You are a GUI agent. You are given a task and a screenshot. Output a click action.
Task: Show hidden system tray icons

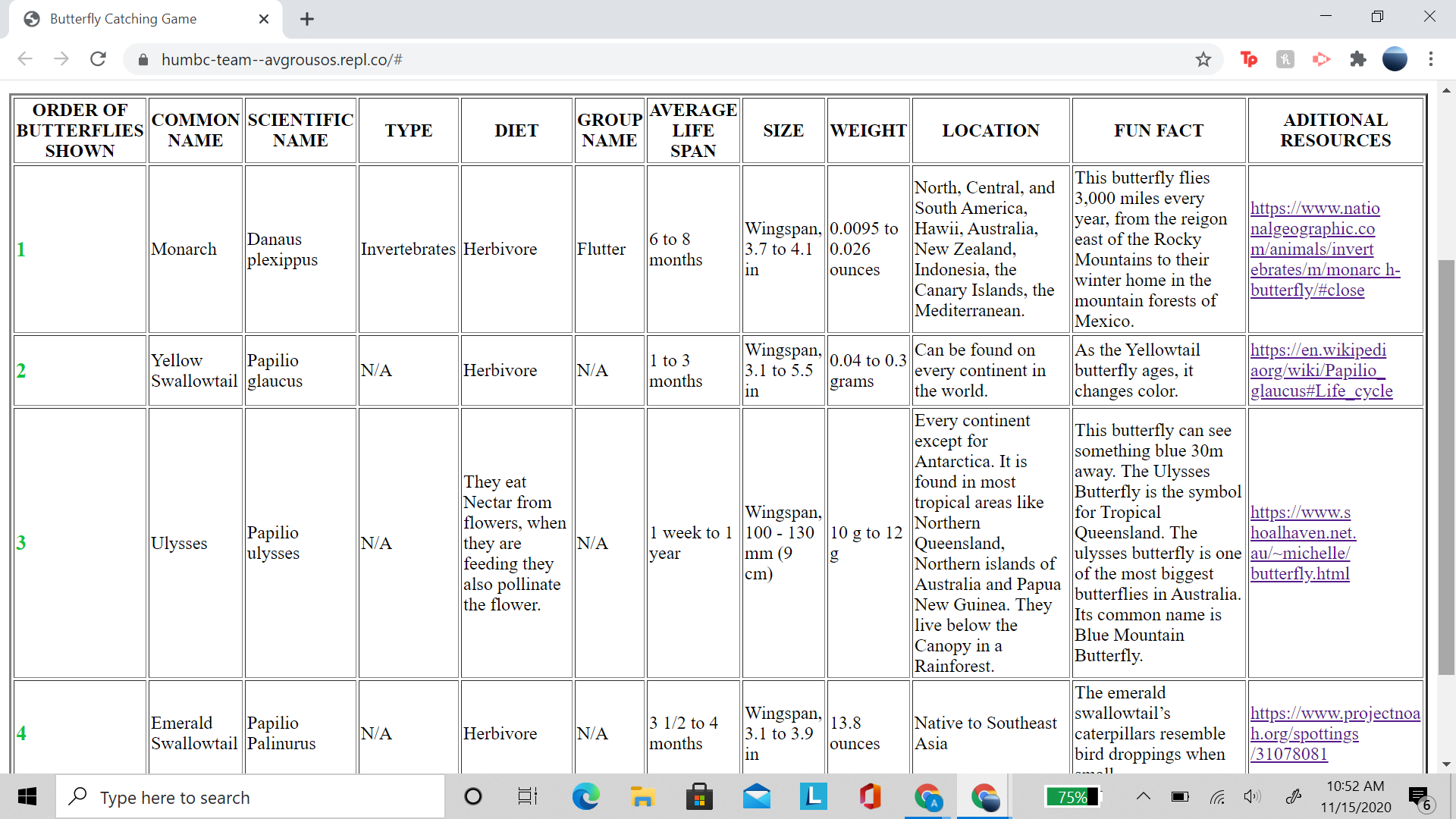1144,796
